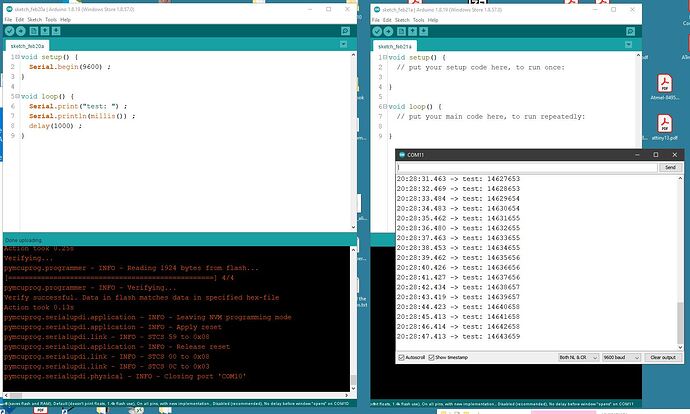Viewport: 690px width, 414px height.
Task: Collapse loop() fold marker in right editor
Action: coord(385,106)
